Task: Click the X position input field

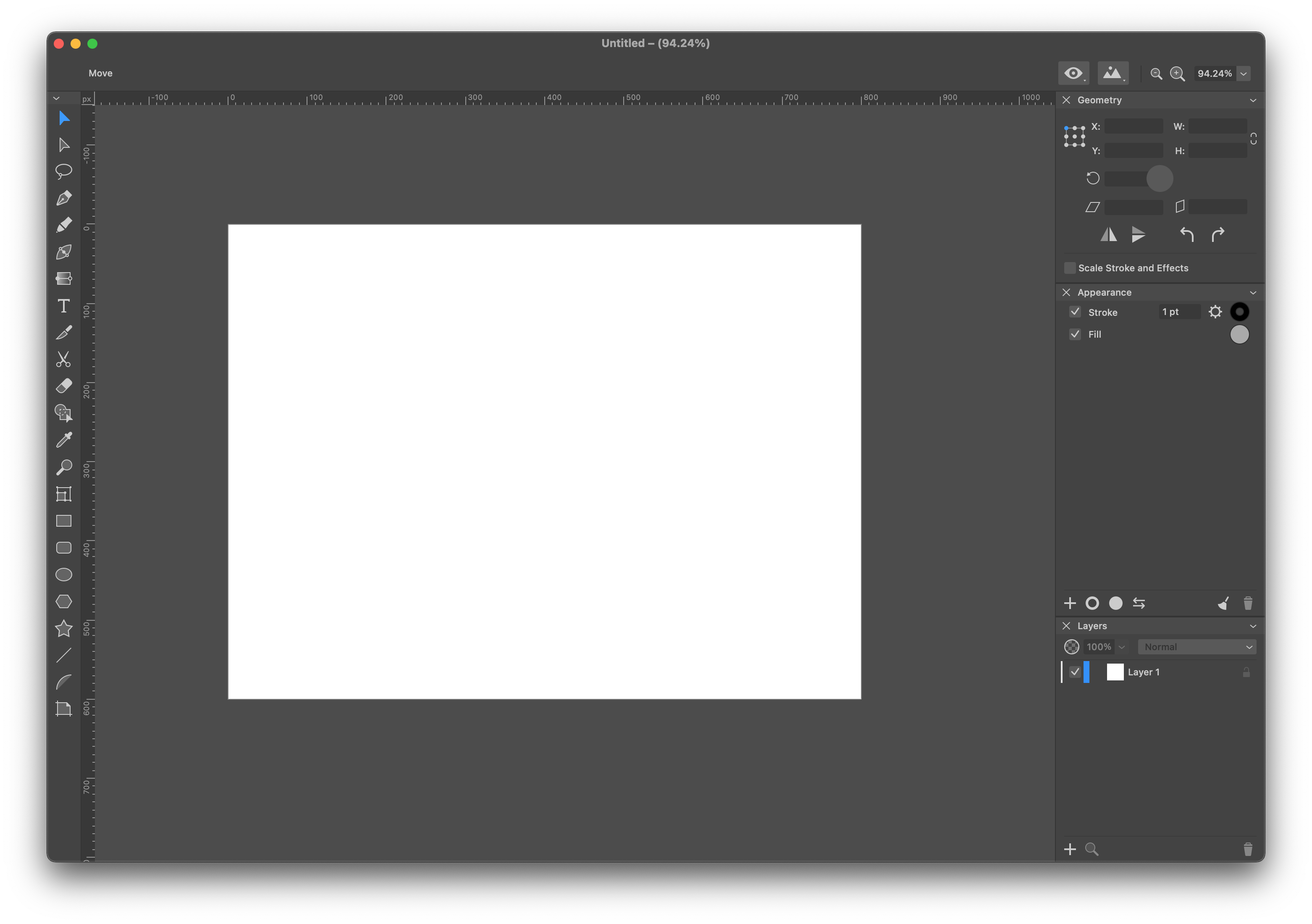Action: coord(1133,126)
